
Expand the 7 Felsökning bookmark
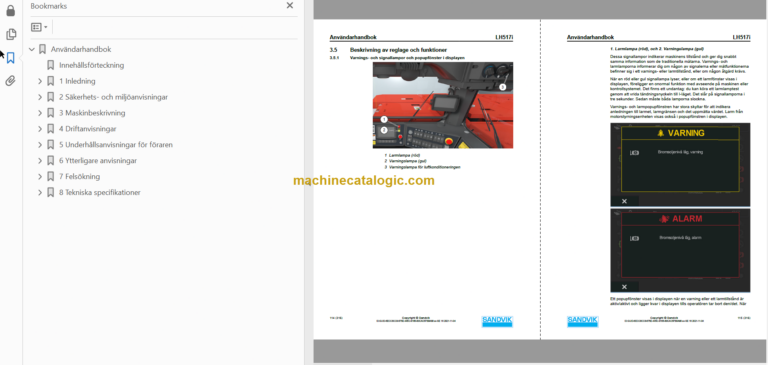click(40, 176)
